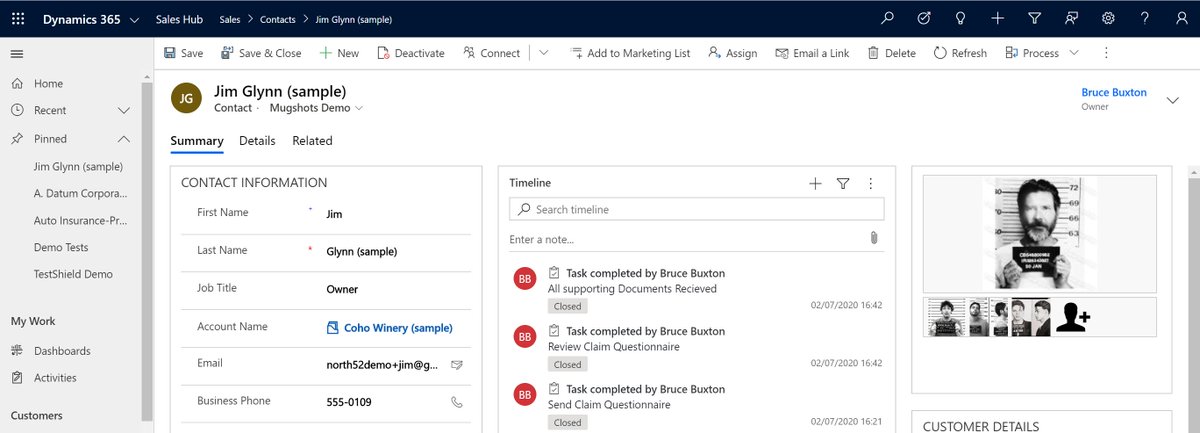
Task: Open advanced find funnel icon in top bar
Action: pos(1035,19)
